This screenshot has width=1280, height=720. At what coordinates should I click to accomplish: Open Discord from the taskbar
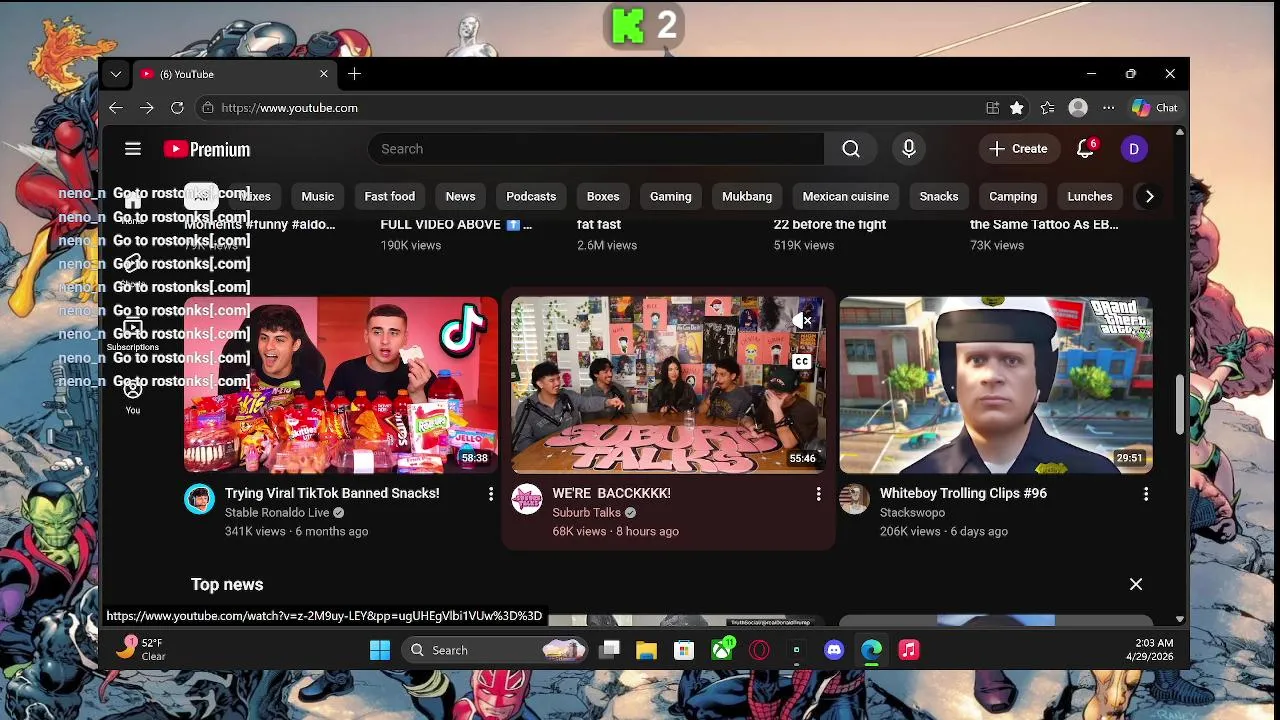pyautogui.click(x=834, y=650)
